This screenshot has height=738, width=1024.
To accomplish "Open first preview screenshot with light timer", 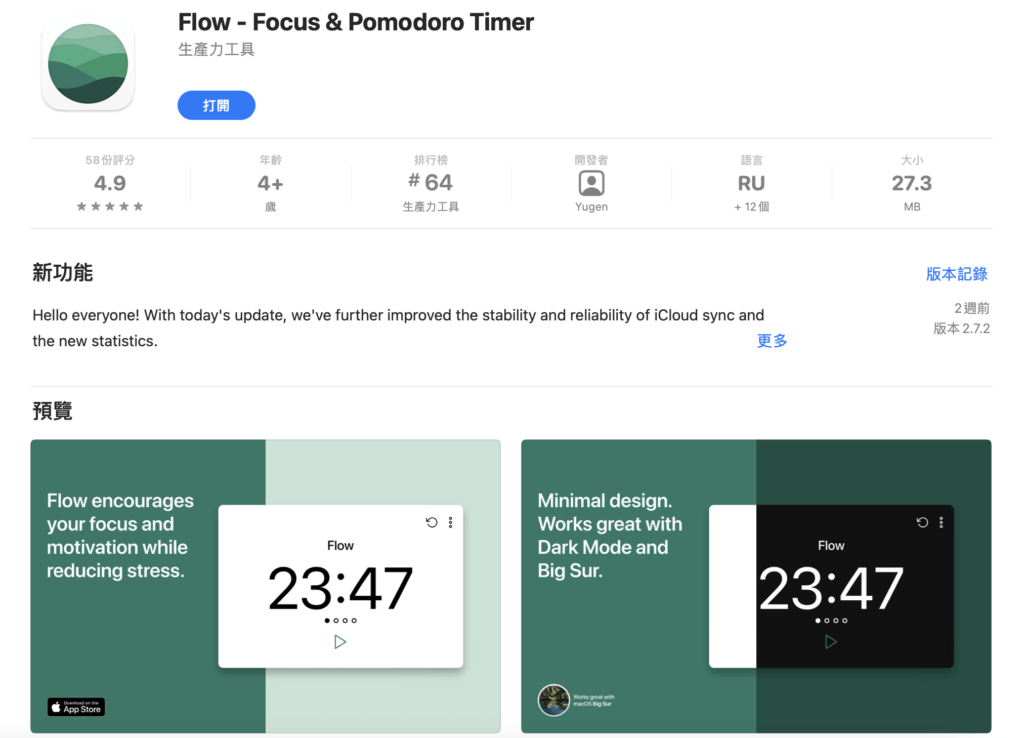I will pos(266,586).
